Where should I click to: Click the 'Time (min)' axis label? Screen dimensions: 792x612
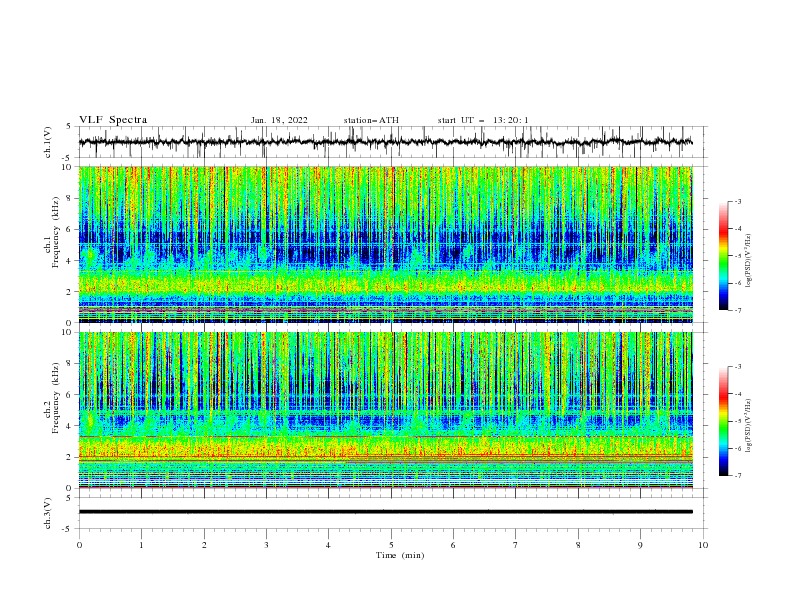[x=400, y=555]
